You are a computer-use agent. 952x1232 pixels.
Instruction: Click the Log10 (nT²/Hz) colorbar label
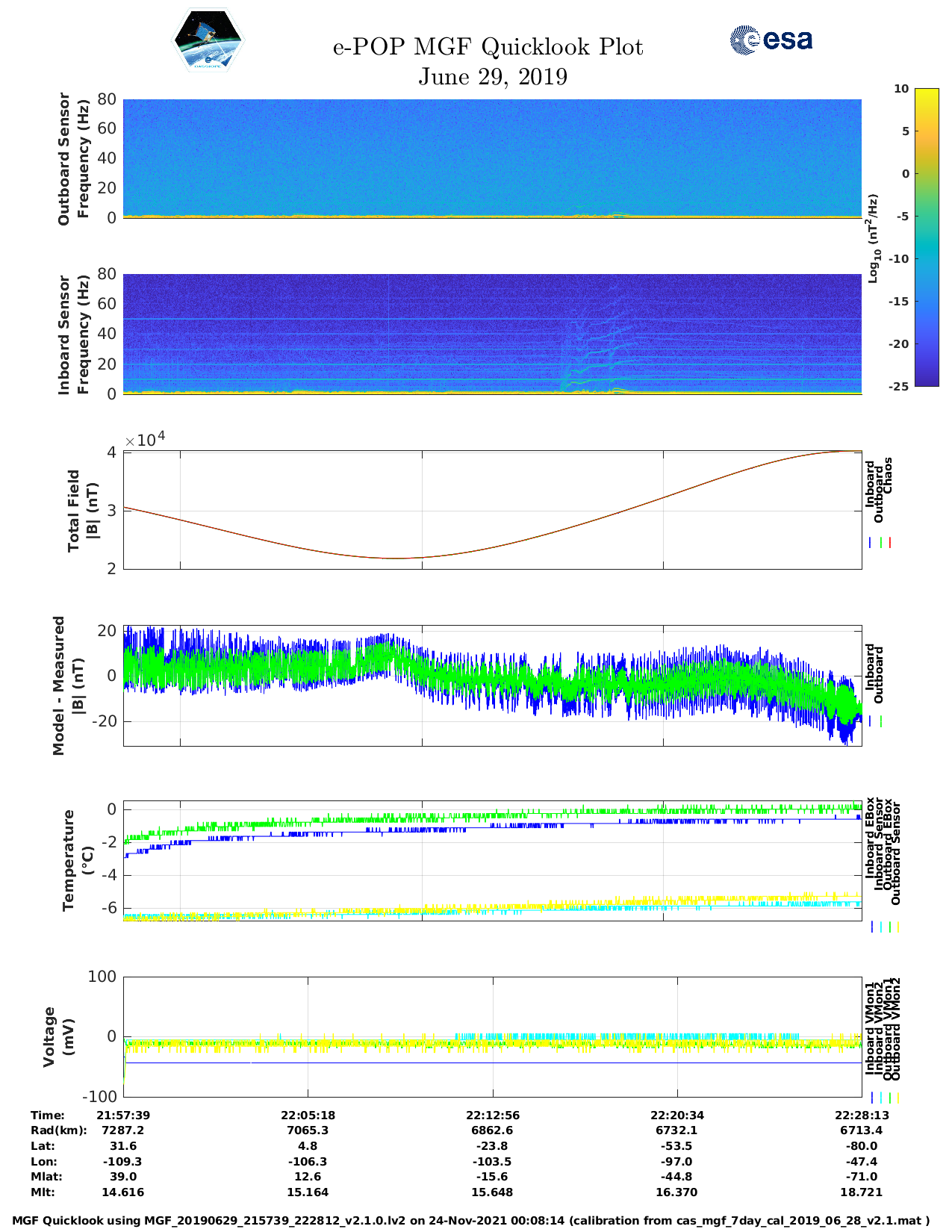tap(872, 238)
